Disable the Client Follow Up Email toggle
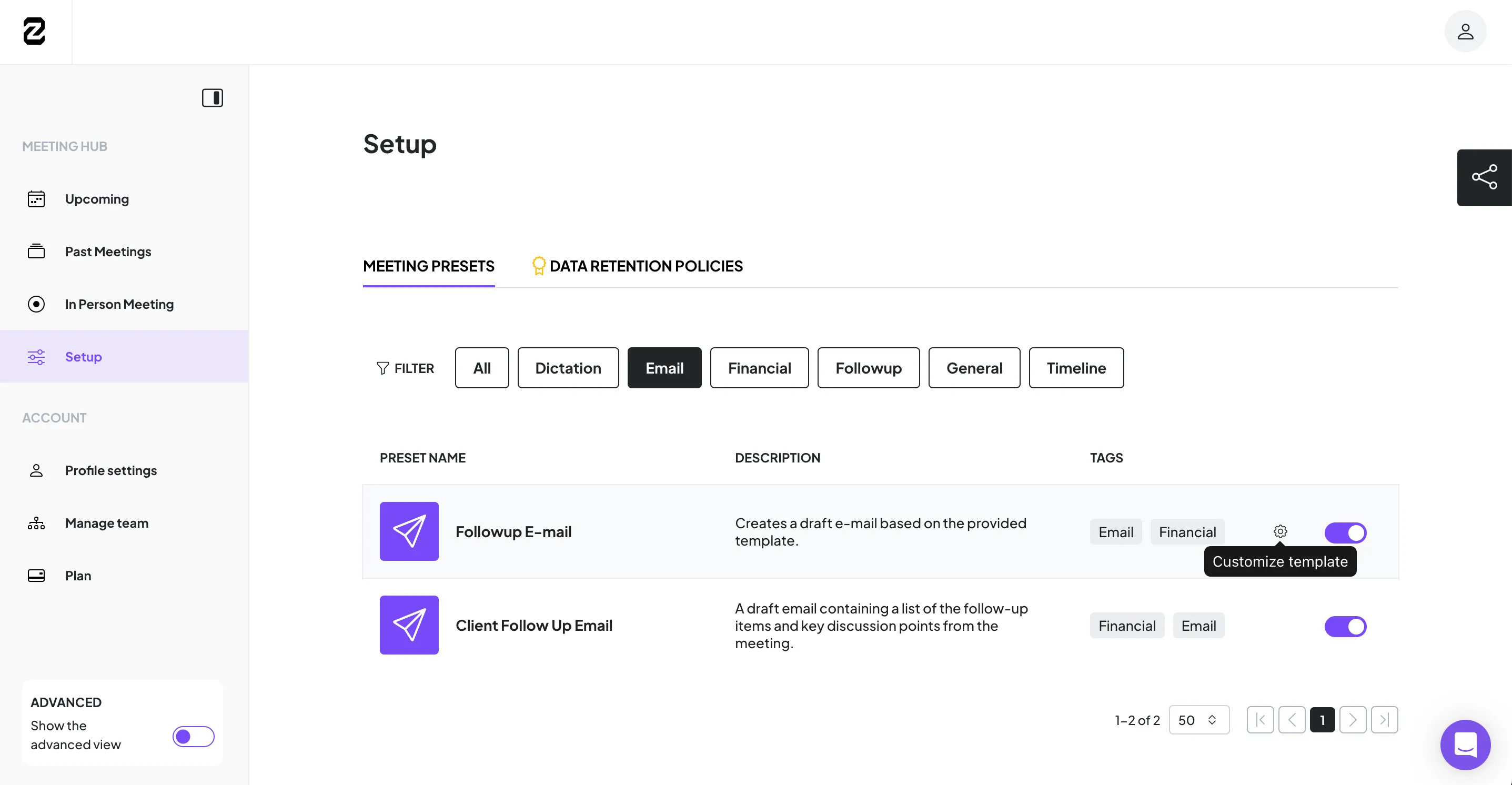 (x=1345, y=627)
